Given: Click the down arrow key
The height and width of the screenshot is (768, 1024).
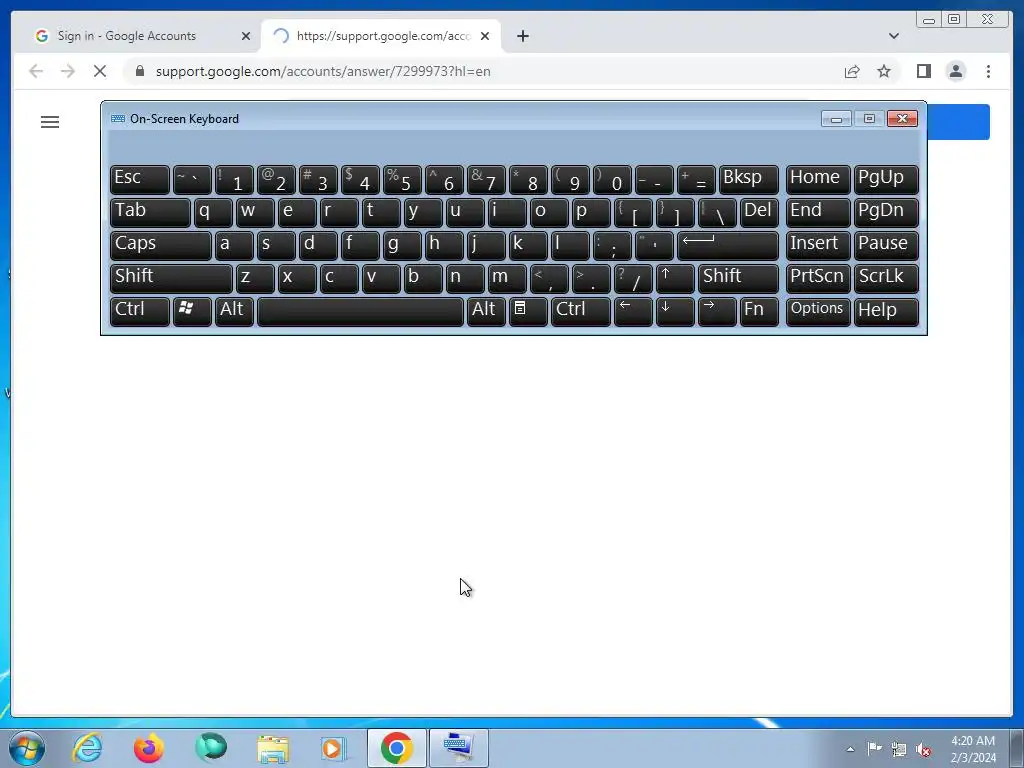Looking at the screenshot, I should 675,311.
